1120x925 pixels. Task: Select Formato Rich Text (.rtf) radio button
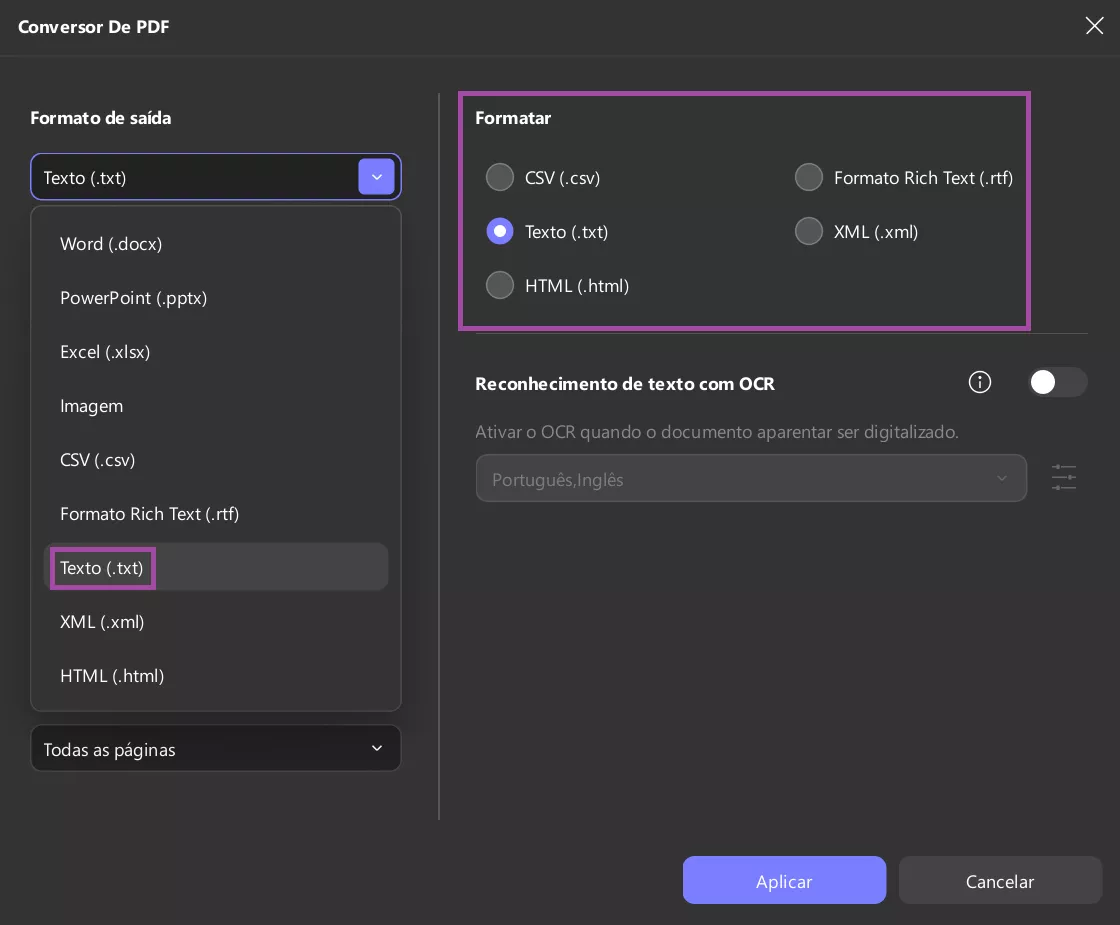[x=809, y=177]
